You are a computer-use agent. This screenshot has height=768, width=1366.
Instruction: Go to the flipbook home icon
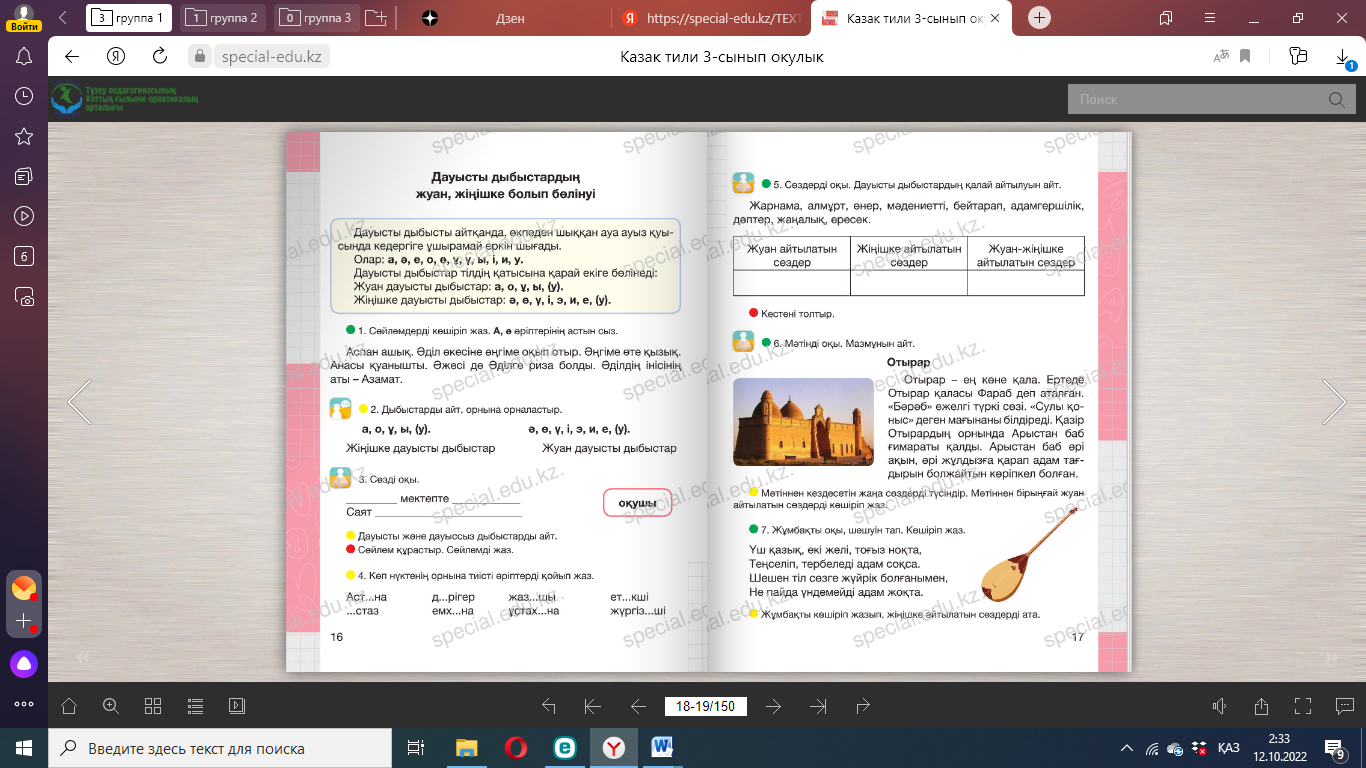click(x=69, y=706)
